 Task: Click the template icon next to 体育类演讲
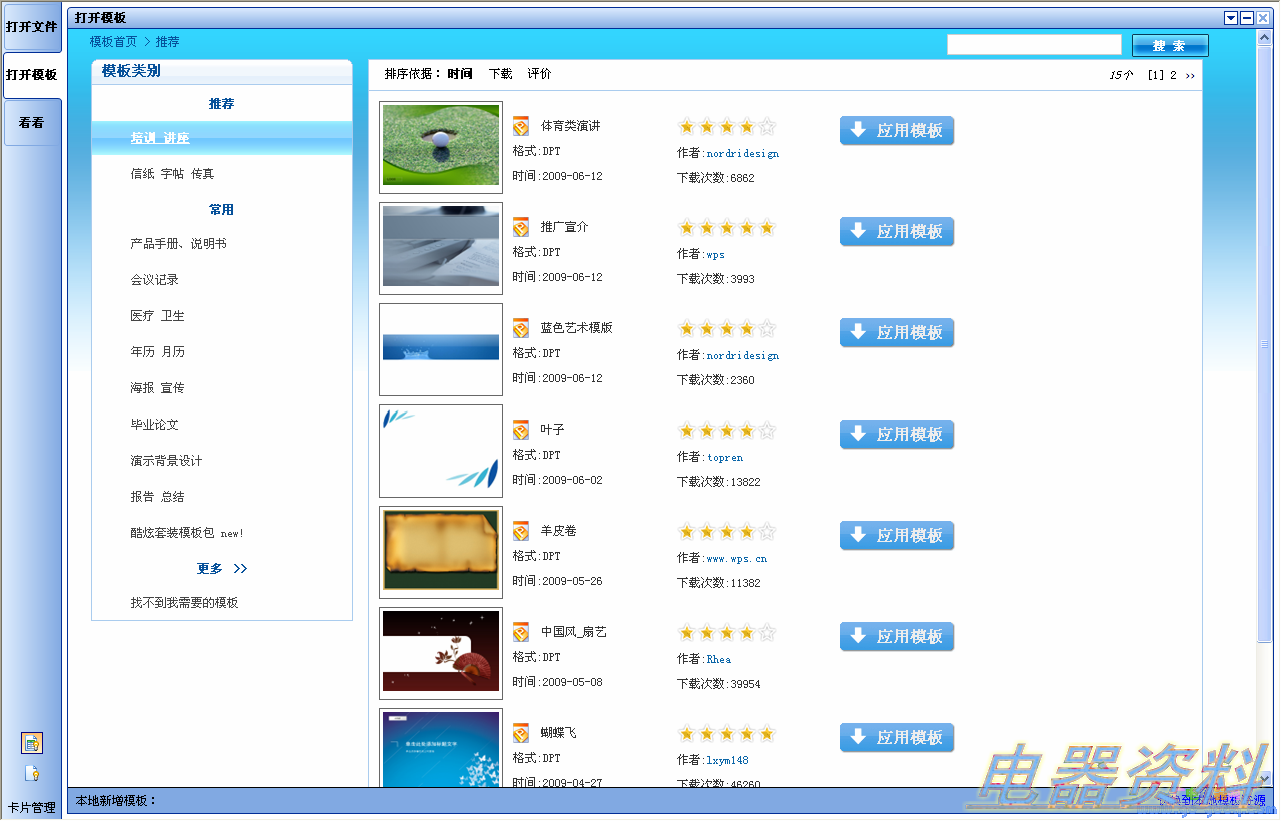(521, 126)
